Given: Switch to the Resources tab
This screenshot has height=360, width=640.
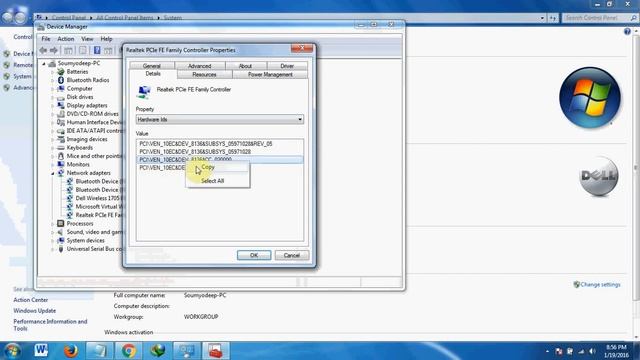Looking at the screenshot, I should [x=204, y=75].
